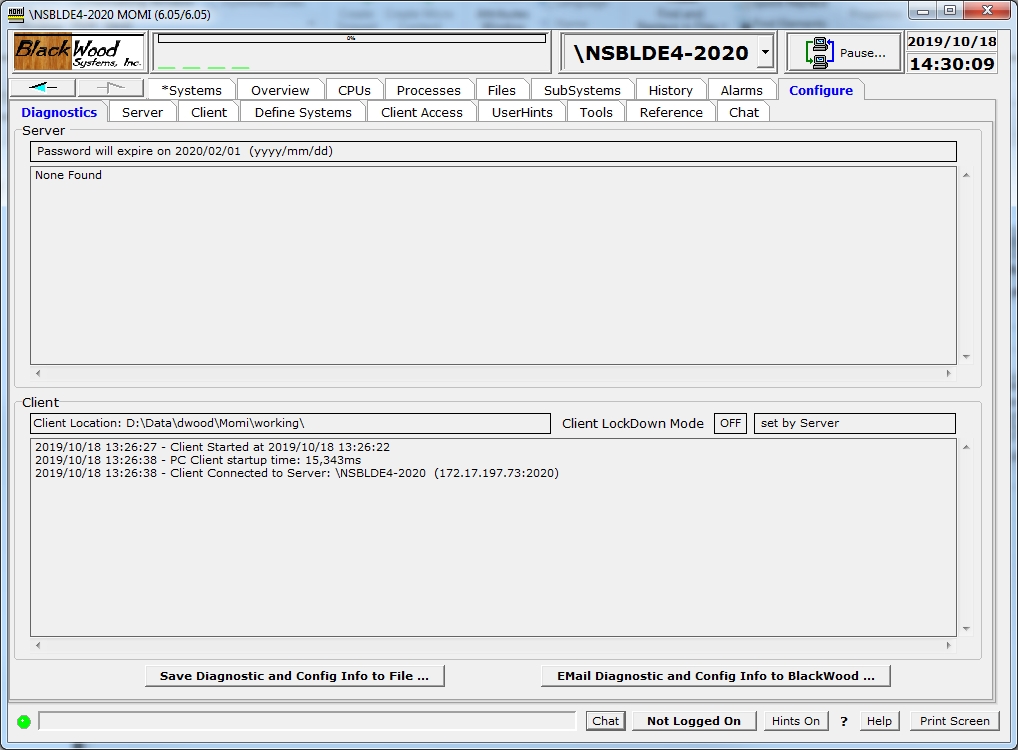Screen dimensions: 1018x750
Task: Click the Not Logged On status button
Action: 693,721
